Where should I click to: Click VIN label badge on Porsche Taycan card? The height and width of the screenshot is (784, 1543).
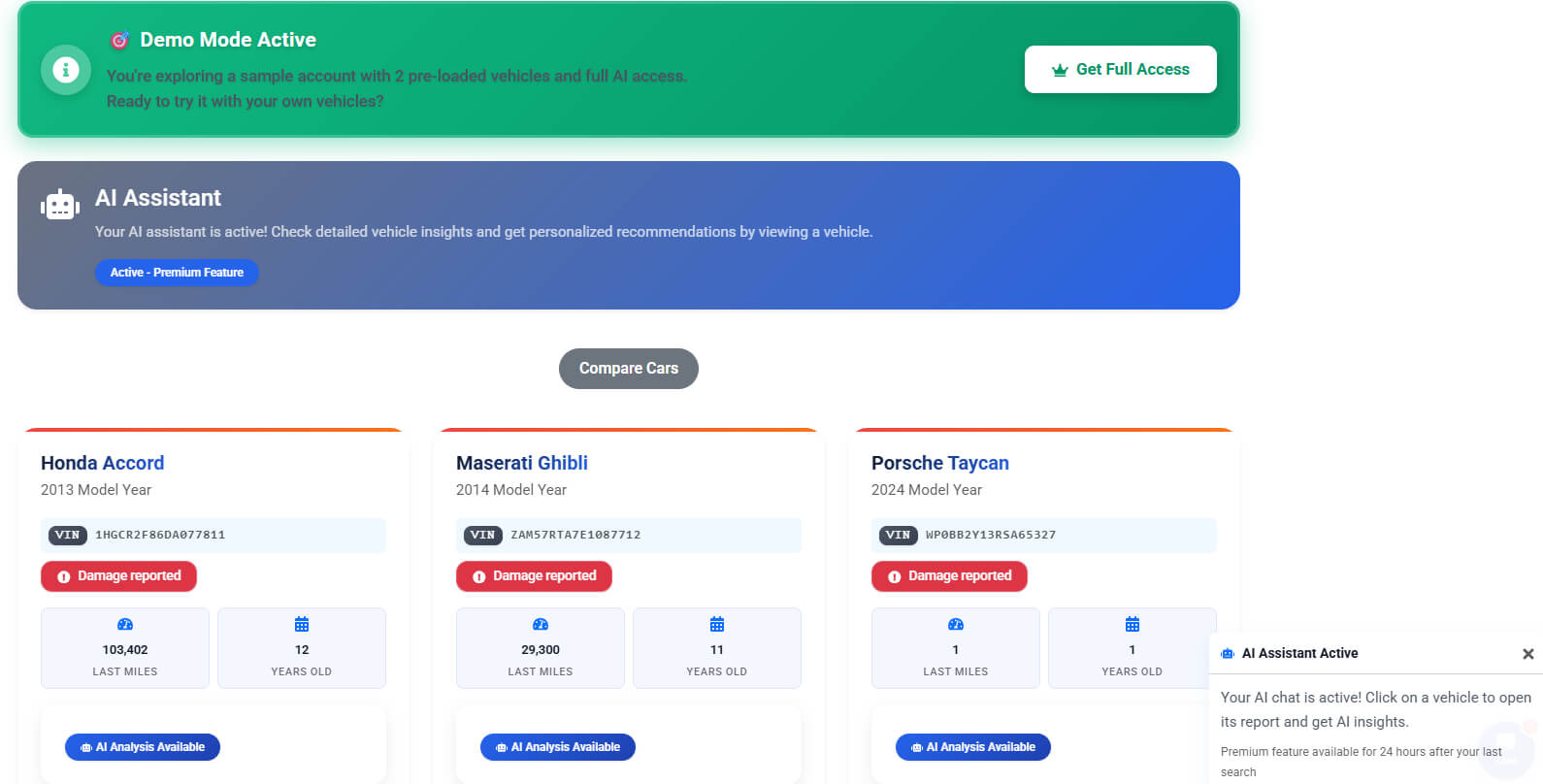pyautogui.click(x=899, y=535)
